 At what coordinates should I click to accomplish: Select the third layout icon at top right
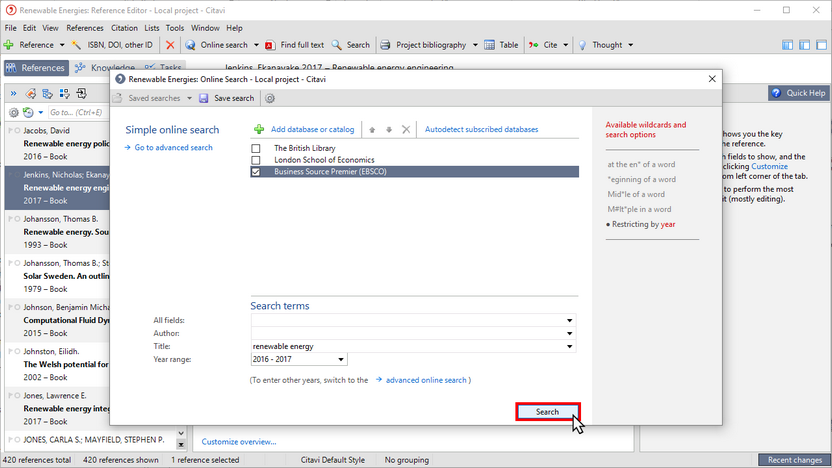[821, 45]
